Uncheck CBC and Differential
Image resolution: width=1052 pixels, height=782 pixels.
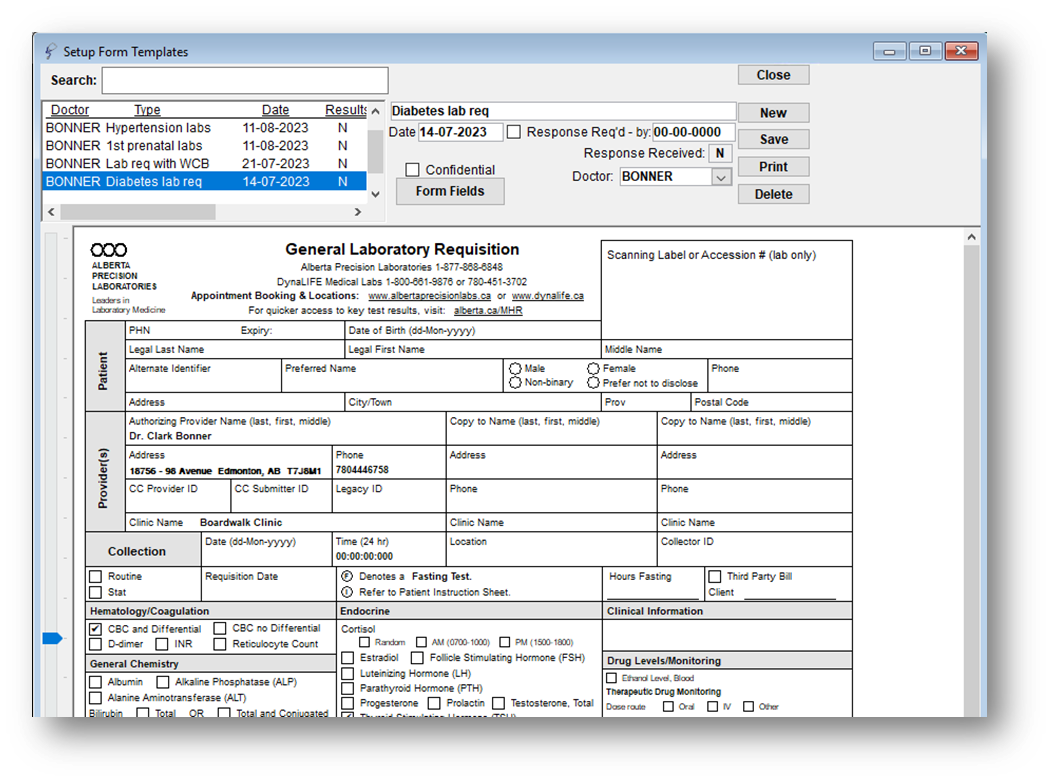[x=95, y=629]
